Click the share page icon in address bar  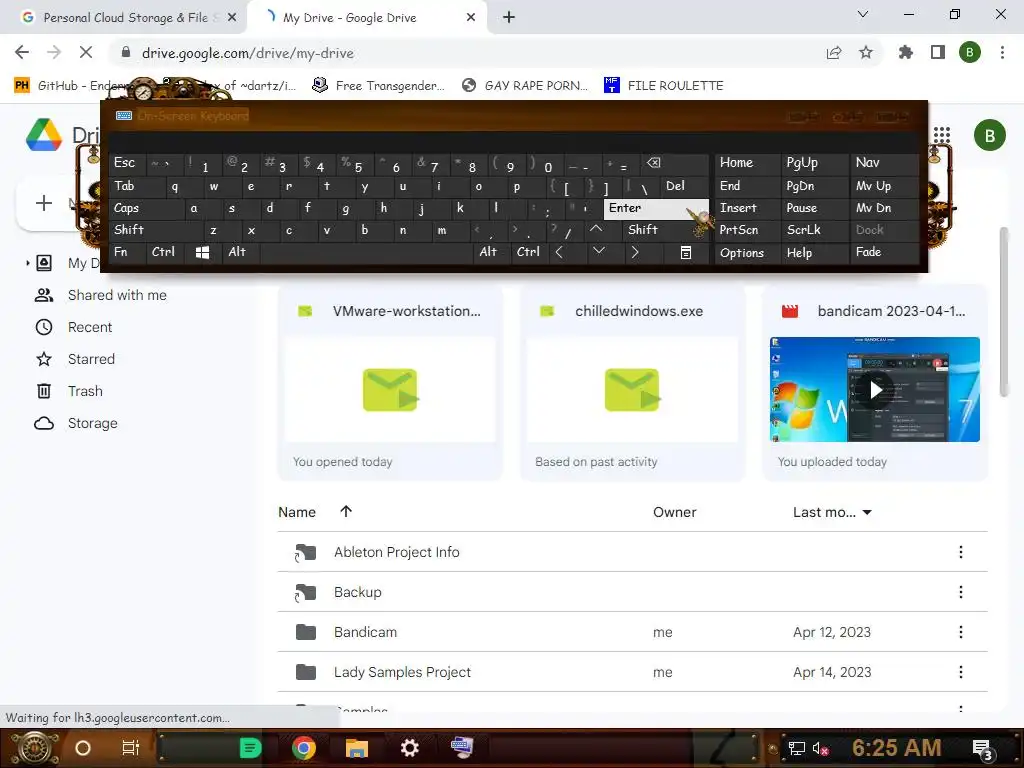(x=834, y=53)
